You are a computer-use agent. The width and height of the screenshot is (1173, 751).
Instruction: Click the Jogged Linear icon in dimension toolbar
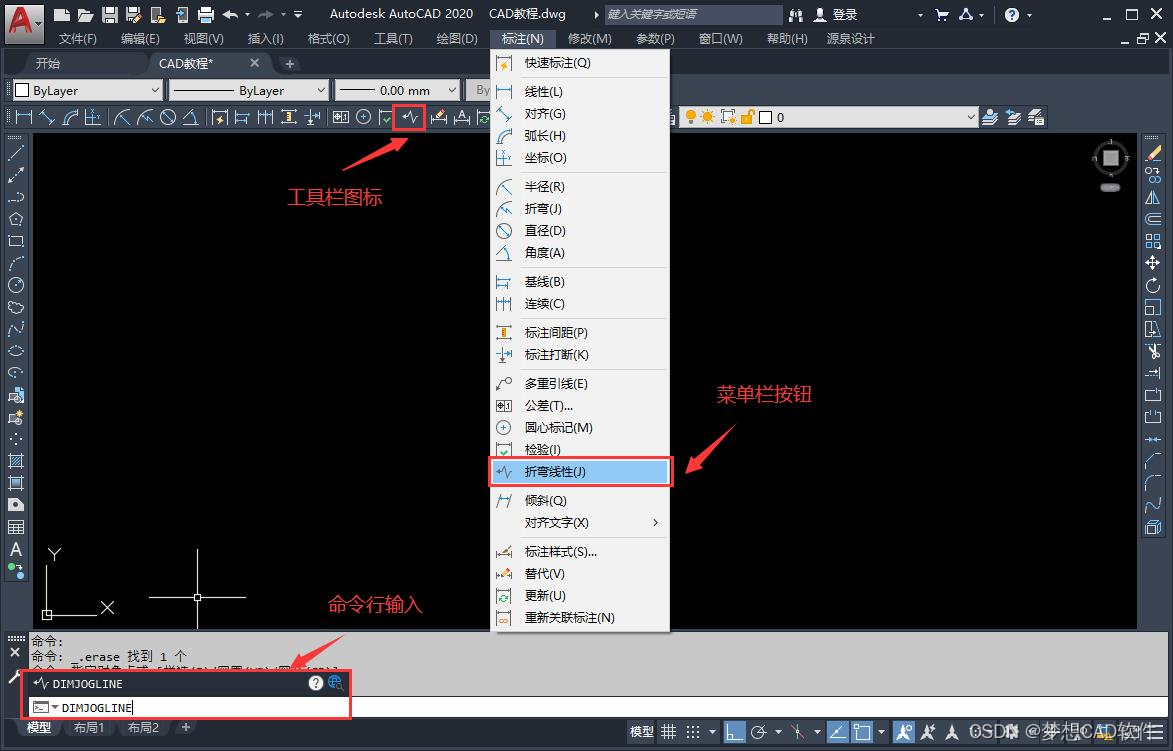tap(409, 117)
